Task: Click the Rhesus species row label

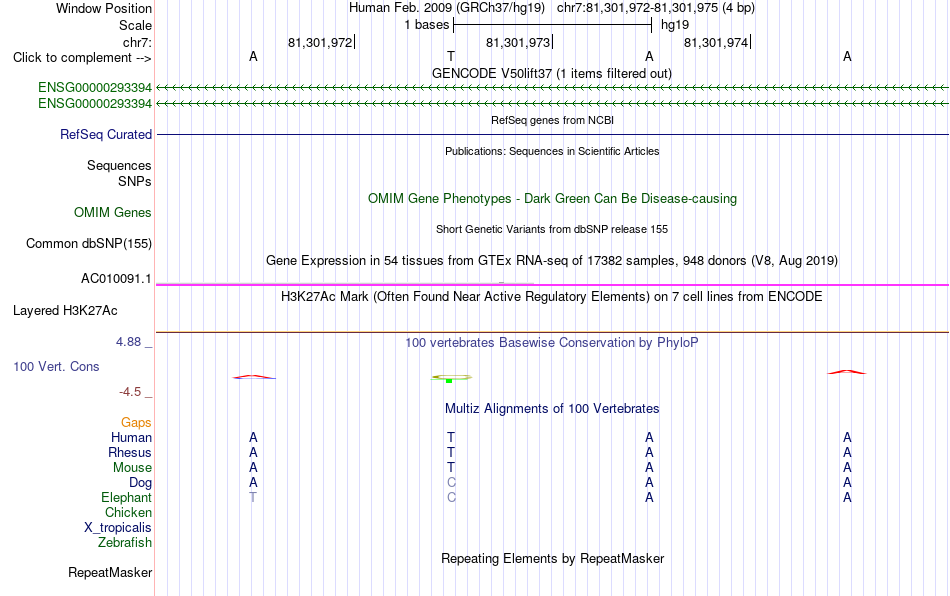Action: click(x=130, y=452)
